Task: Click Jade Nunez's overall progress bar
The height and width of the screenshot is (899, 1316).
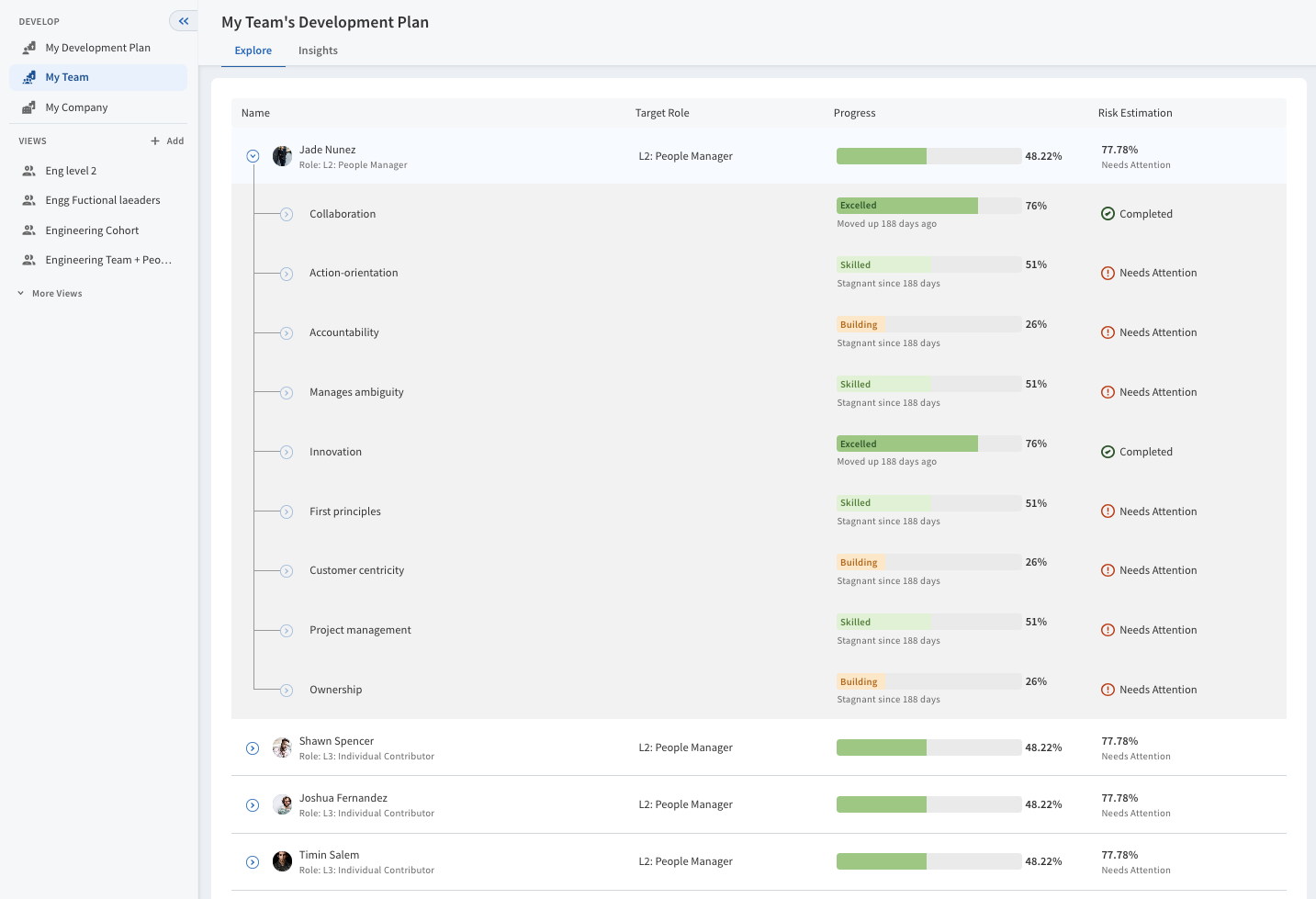Action: [928, 156]
